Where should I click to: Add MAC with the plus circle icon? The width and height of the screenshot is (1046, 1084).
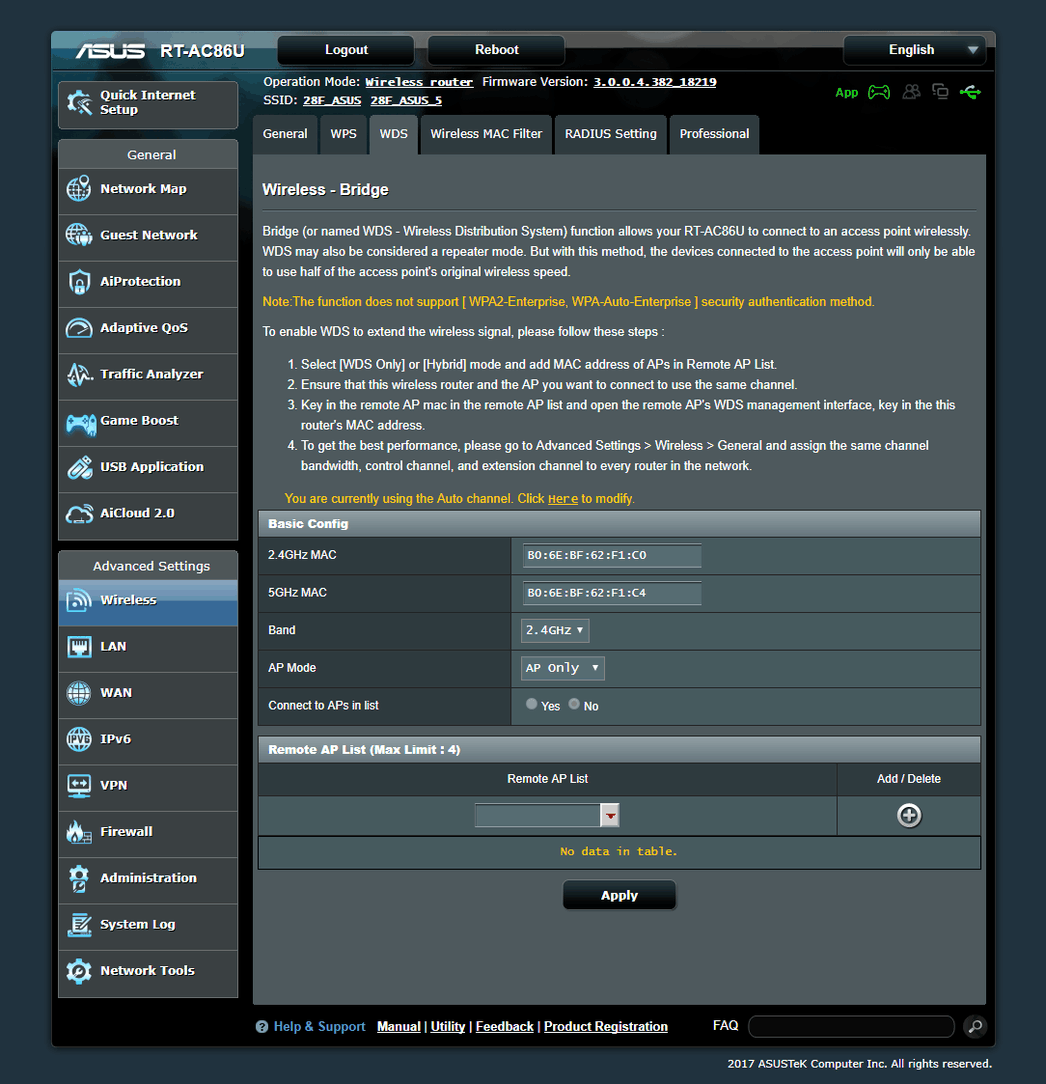[x=909, y=816]
